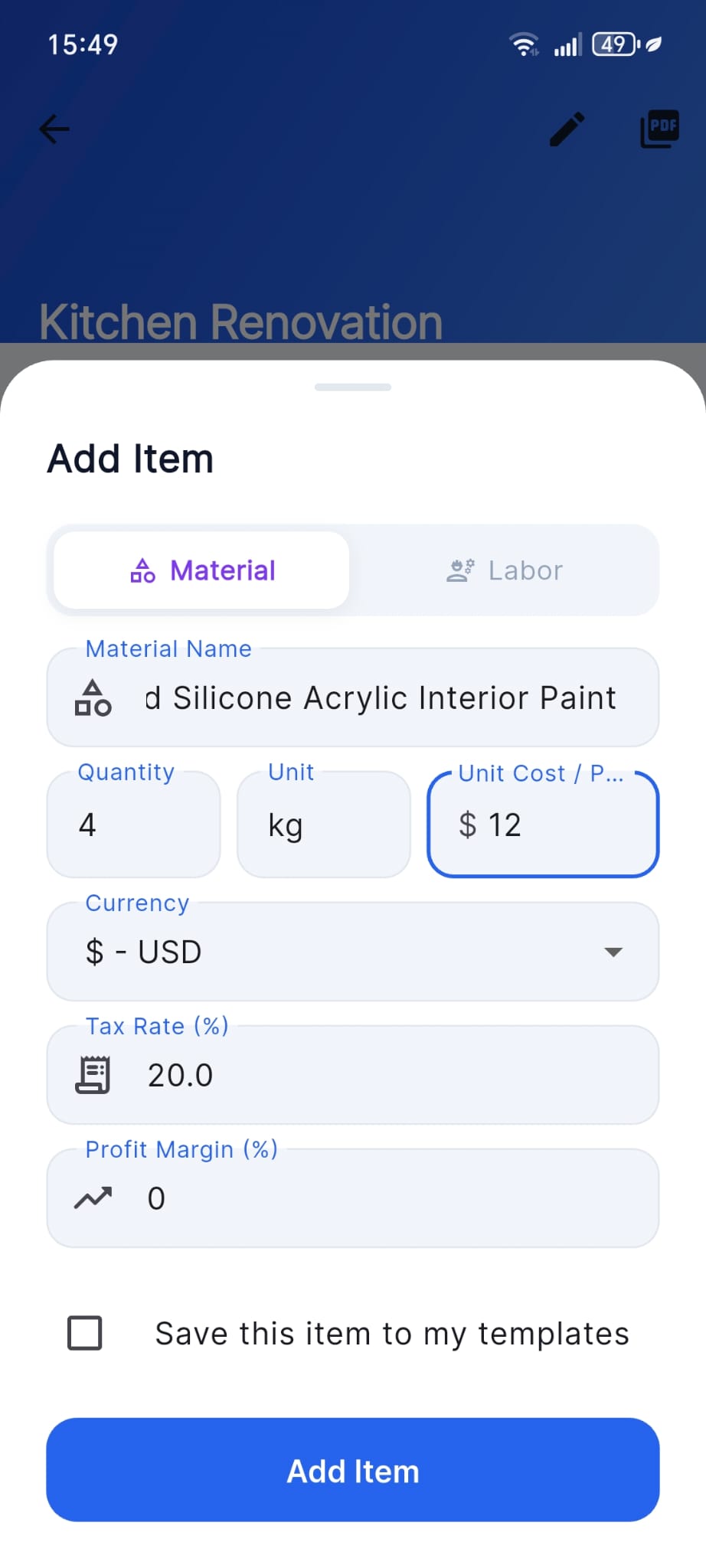Image resolution: width=706 pixels, height=1568 pixels.
Task: Tap the trending arrow icon for Profit Margin
Action: point(93,1198)
